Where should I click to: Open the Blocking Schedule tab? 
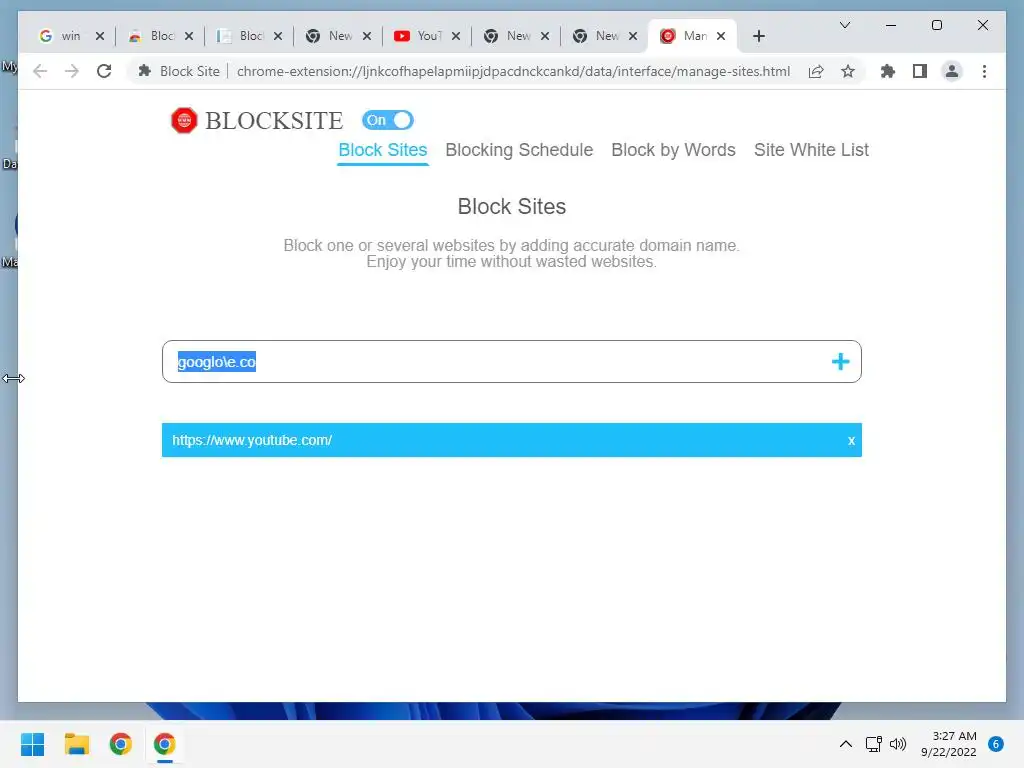pos(519,150)
